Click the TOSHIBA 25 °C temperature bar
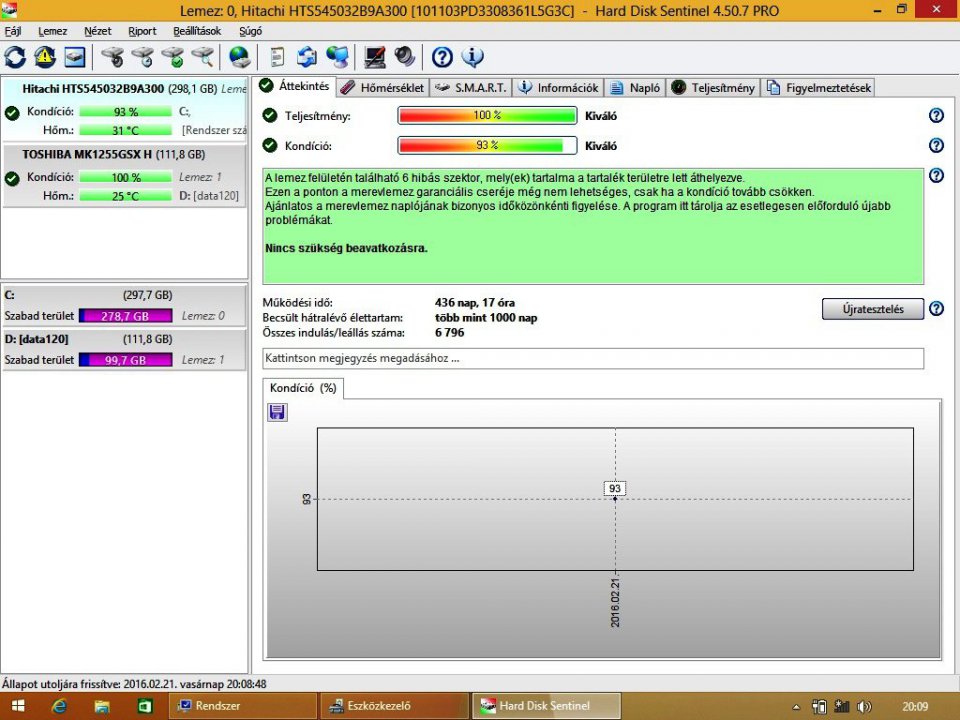The image size is (960, 720). [x=126, y=196]
